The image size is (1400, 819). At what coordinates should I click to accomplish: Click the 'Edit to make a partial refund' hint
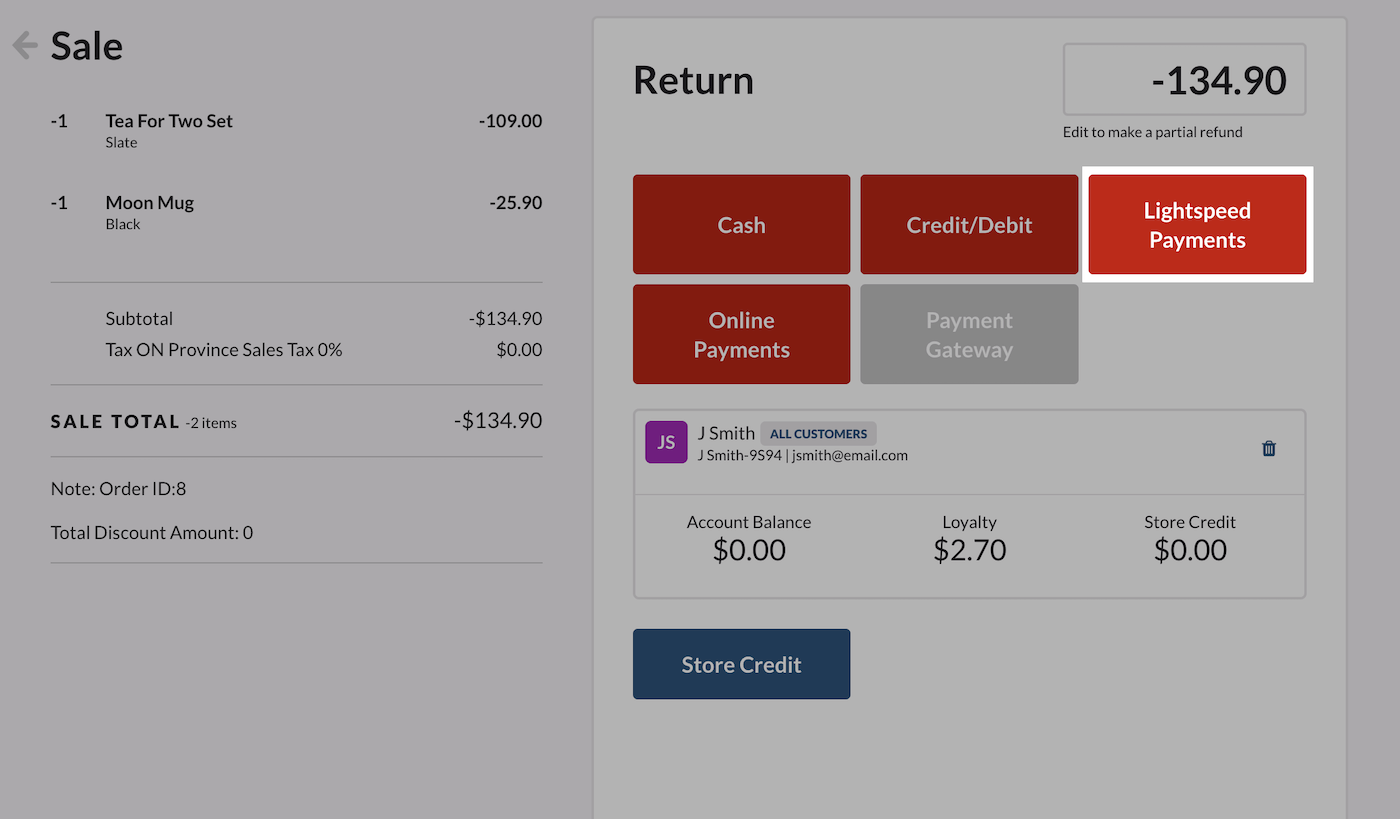pos(1152,132)
